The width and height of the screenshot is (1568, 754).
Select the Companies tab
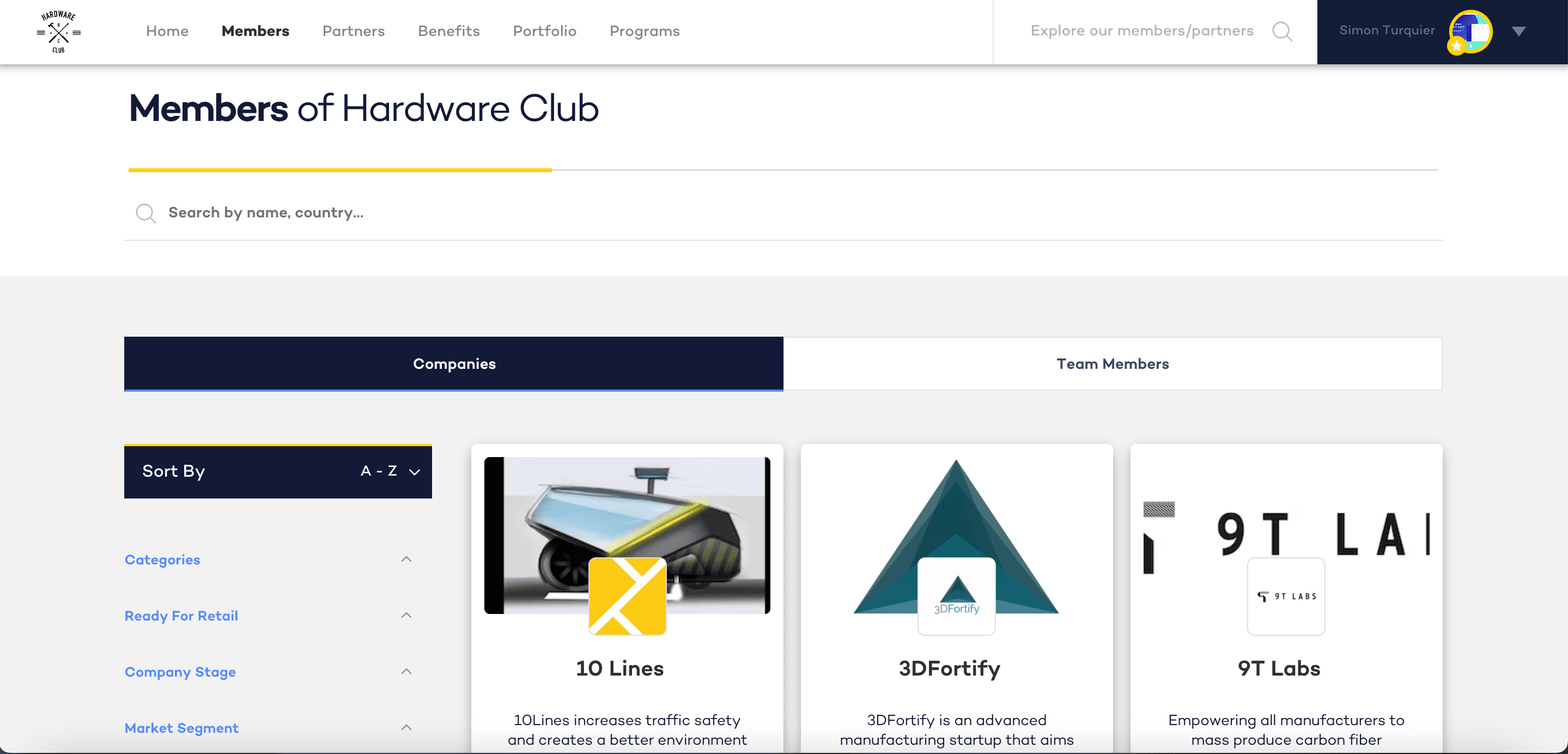point(454,363)
